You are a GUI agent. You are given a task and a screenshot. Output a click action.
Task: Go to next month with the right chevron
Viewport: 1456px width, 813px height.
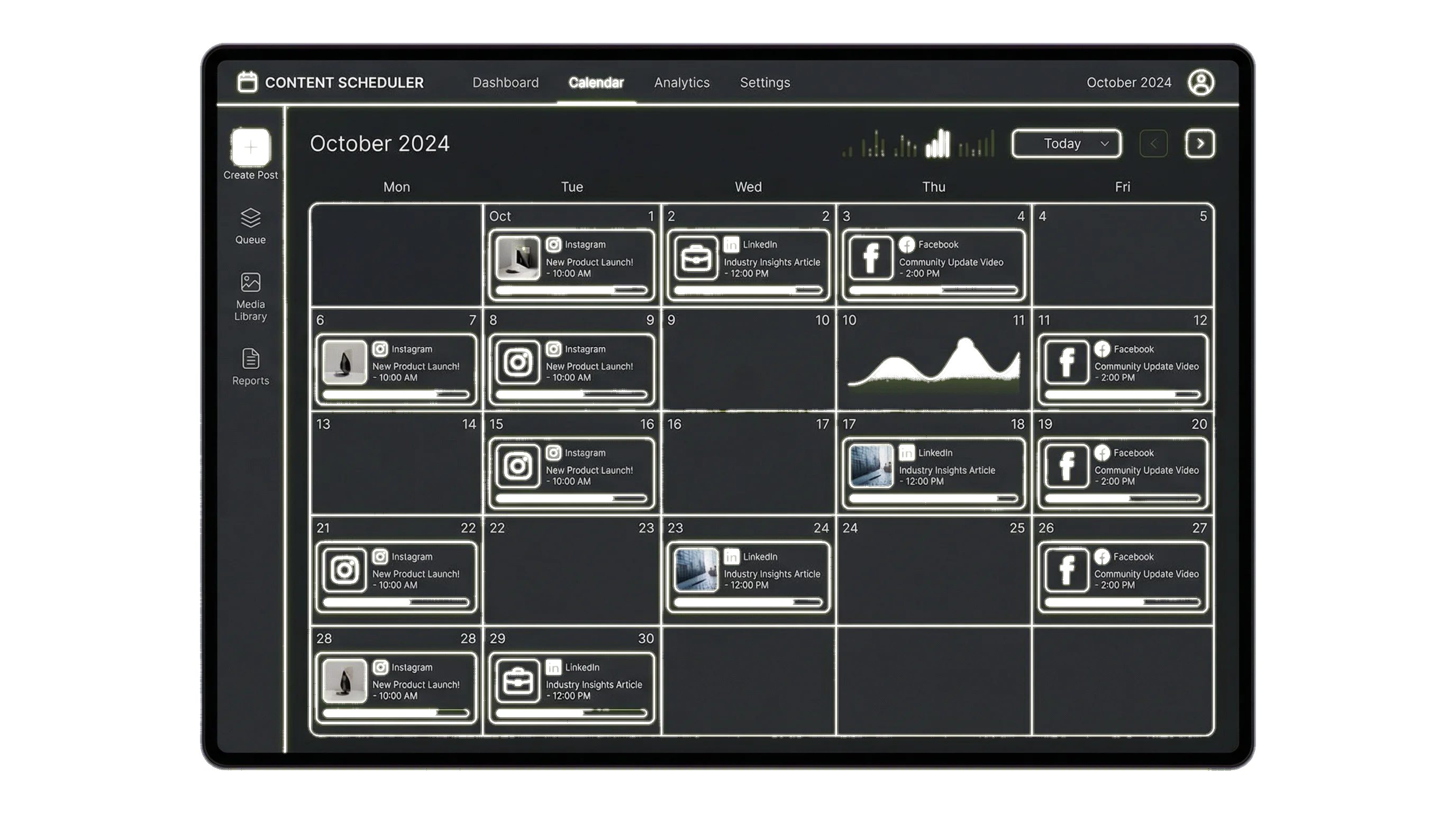pos(1199,143)
